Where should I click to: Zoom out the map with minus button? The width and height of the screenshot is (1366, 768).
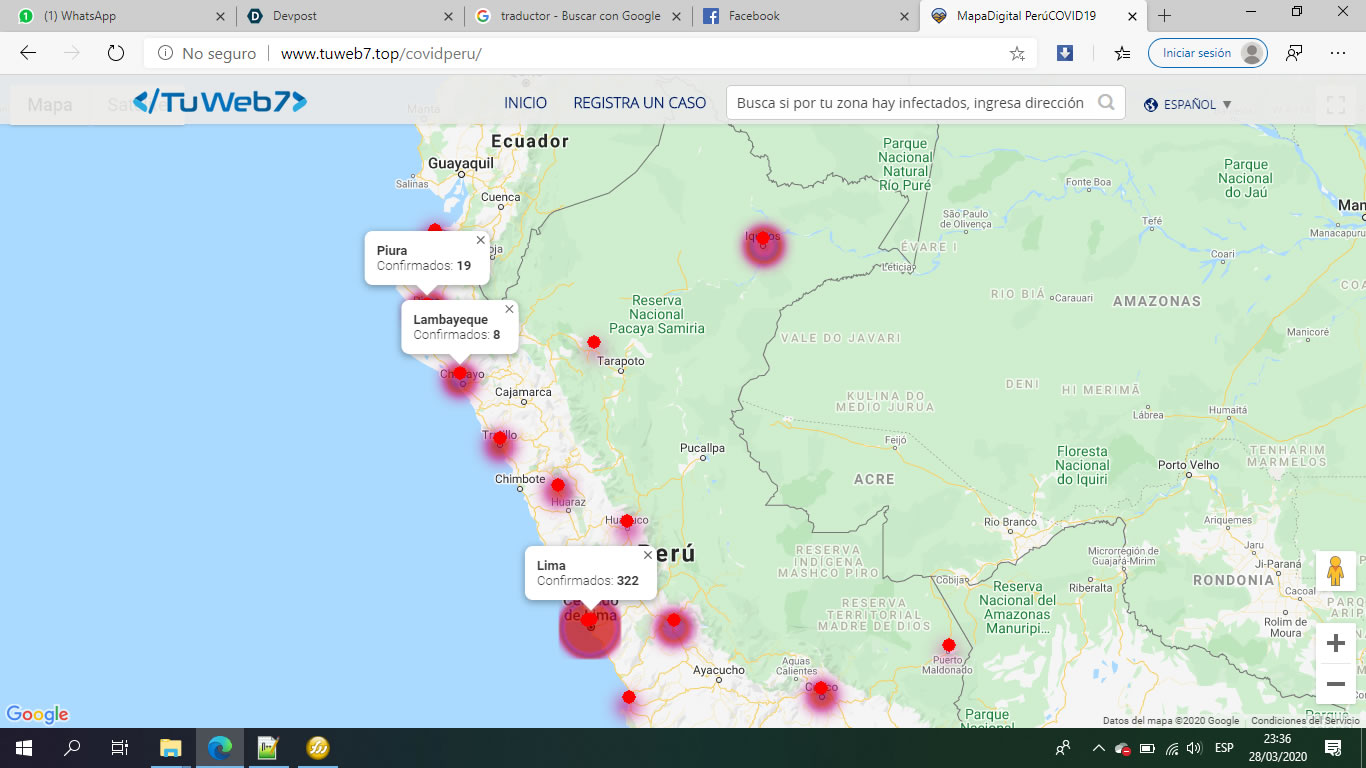tap(1335, 684)
